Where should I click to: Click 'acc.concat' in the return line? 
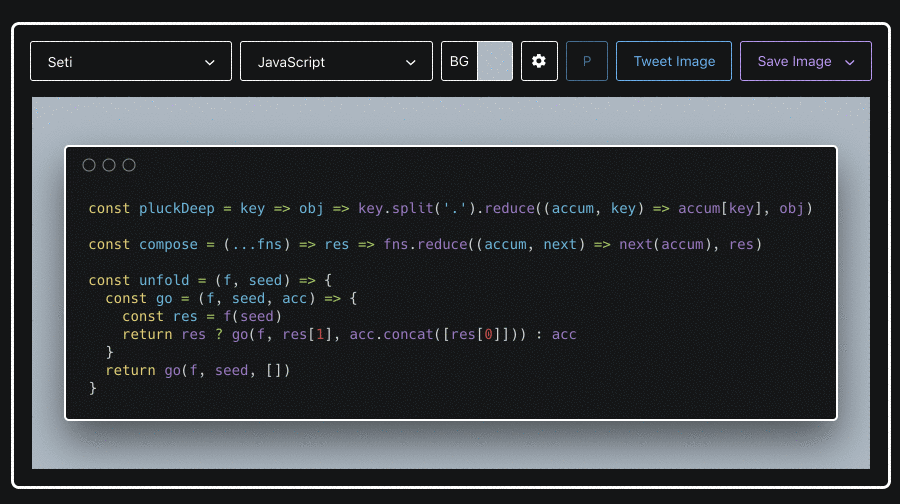(x=391, y=334)
